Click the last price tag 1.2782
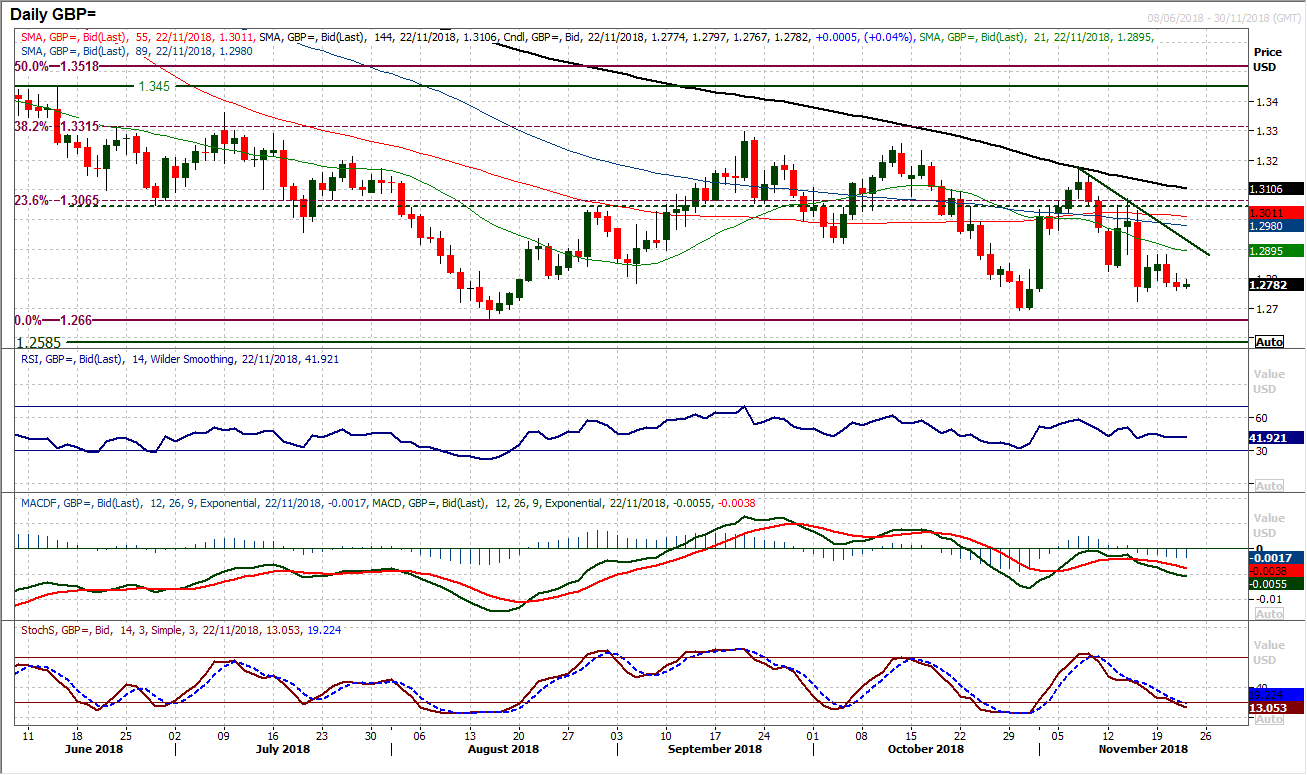1307x775 pixels. pyautogui.click(x=1276, y=284)
